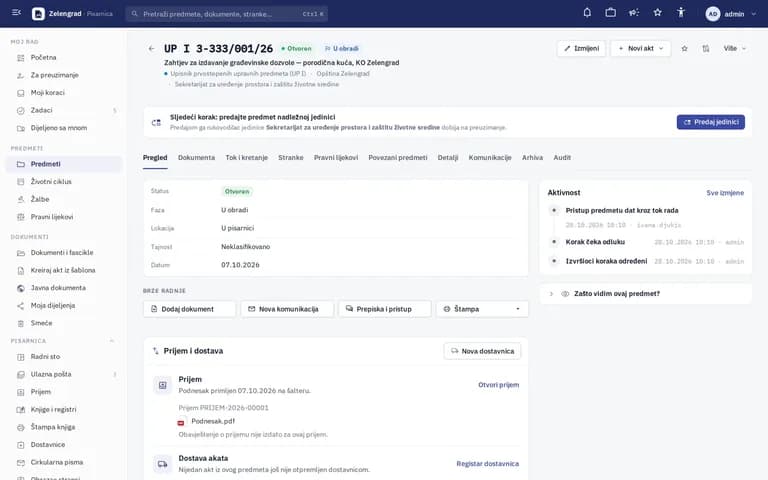Screen dimensions: 768x480
Task: Open Sve izmjene link
Action: pos(725,193)
